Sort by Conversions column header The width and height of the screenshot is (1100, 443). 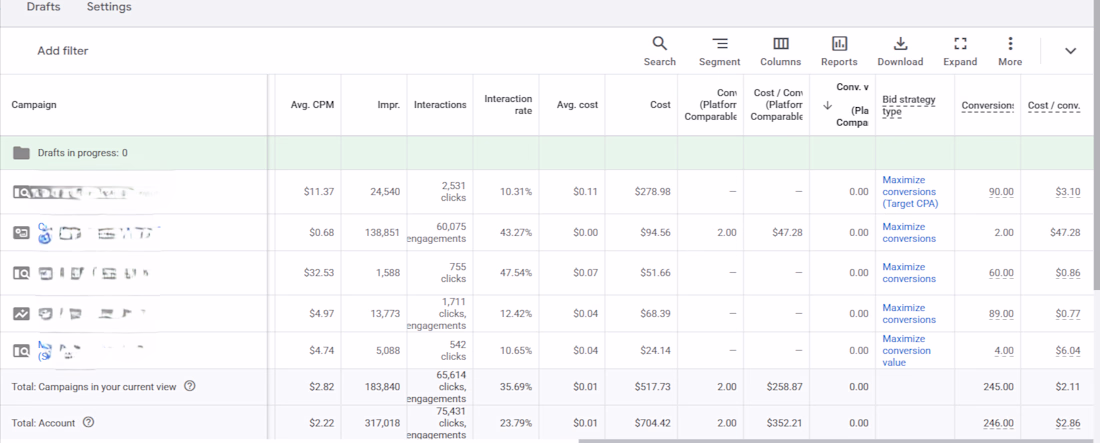click(987, 106)
